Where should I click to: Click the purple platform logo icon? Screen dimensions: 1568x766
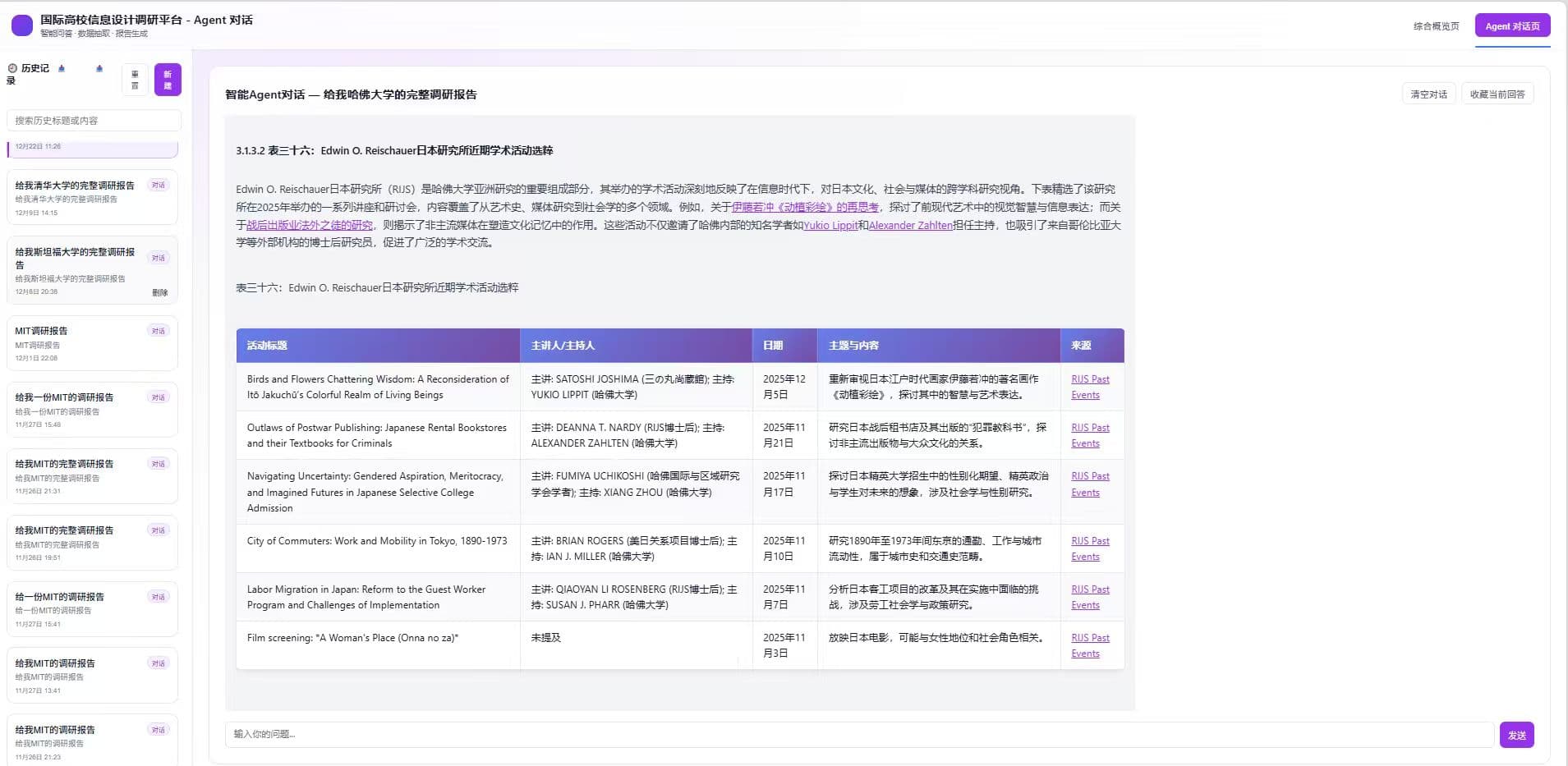click(22, 25)
